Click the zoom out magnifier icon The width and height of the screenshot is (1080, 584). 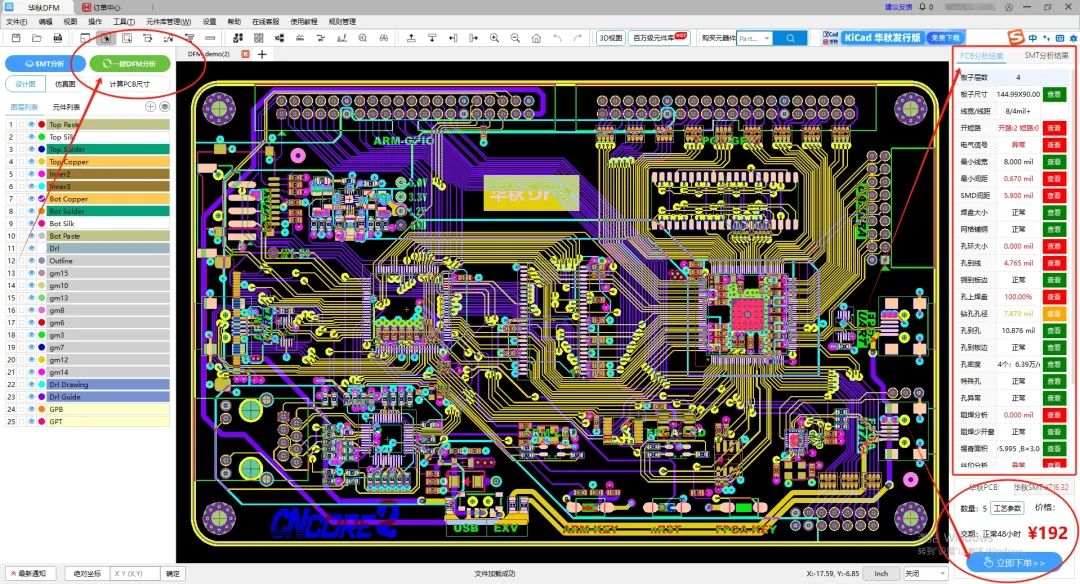coord(515,38)
